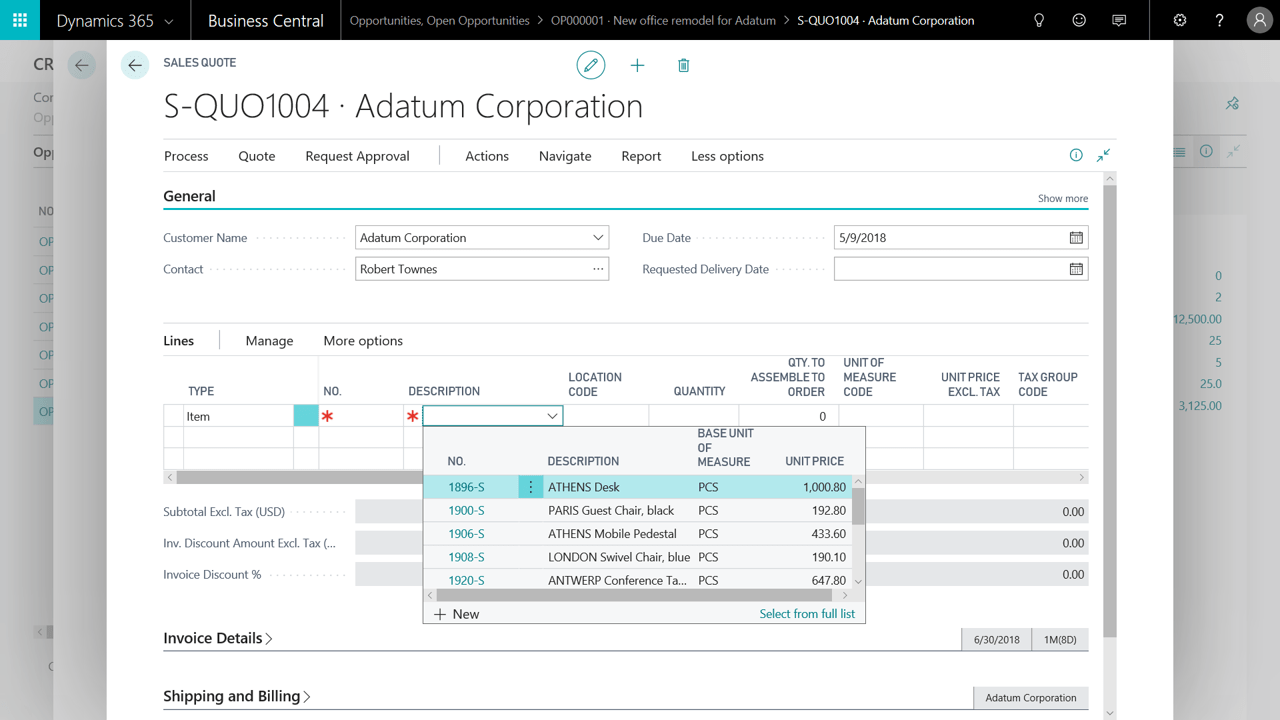Expand the Invoice Details section
The width and height of the screenshot is (1280, 720).
(x=218, y=638)
